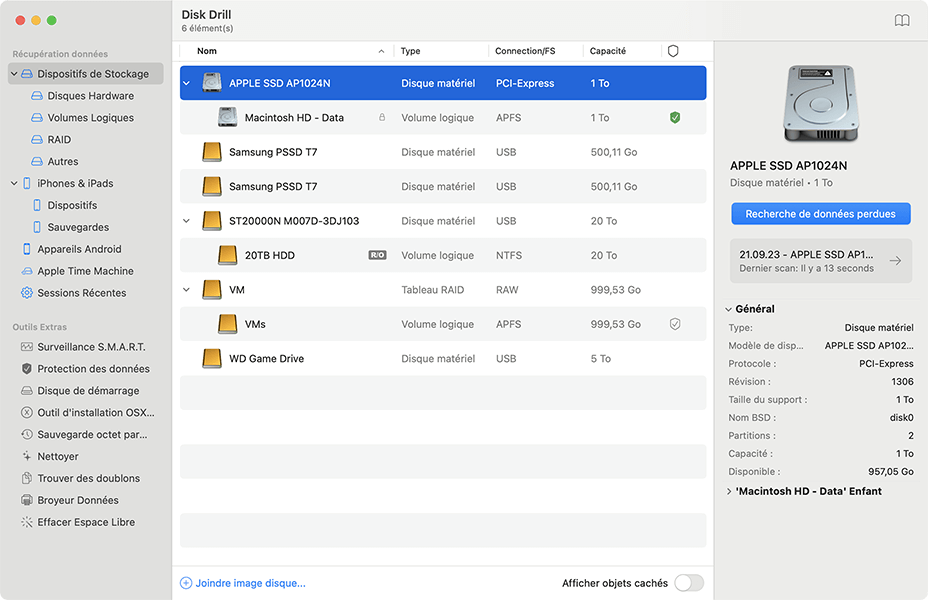The image size is (928, 600).
Task: Open the 21.09.23 - APPLE SSD last scan
Action: [x=820, y=261]
